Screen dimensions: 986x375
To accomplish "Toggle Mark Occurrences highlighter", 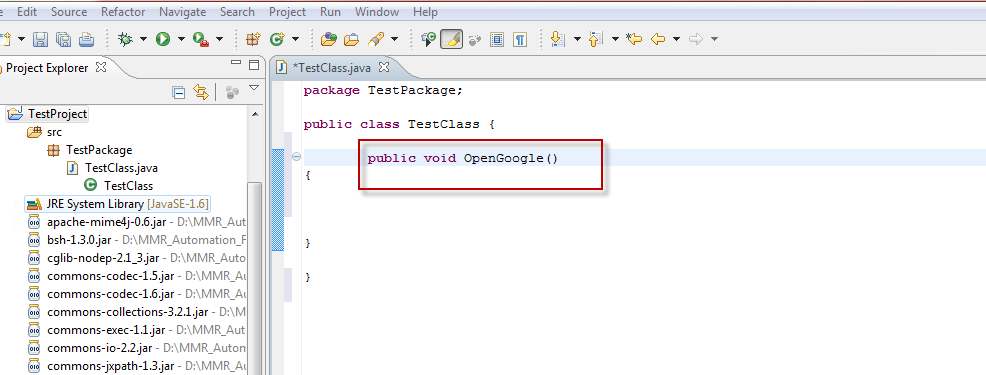I will click(x=451, y=40).
